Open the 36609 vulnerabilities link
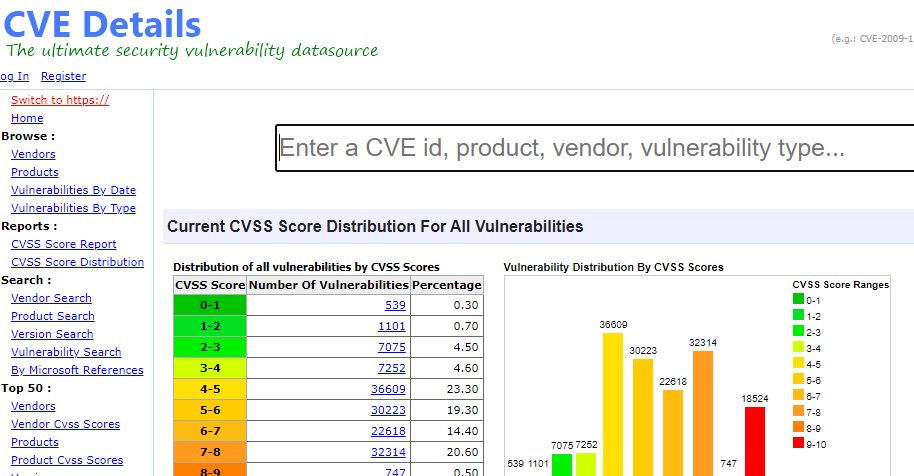 coord(388,389)
